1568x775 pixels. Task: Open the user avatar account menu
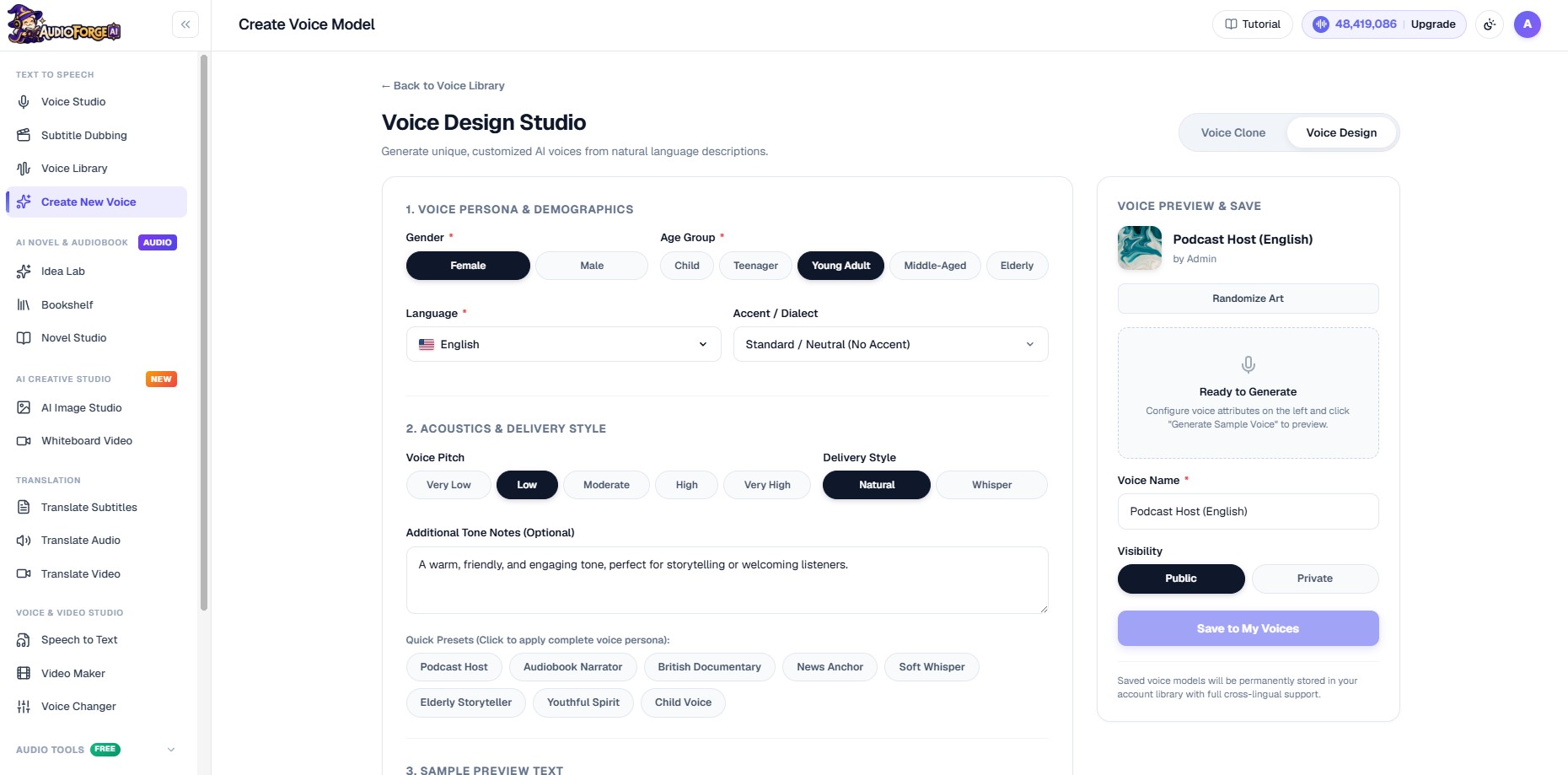click(x=1527, y=24)
